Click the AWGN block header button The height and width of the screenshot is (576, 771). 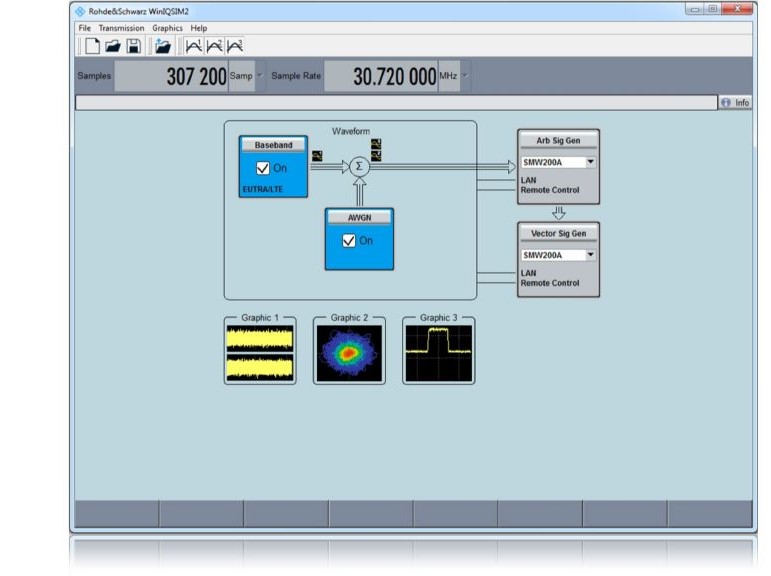359,217
